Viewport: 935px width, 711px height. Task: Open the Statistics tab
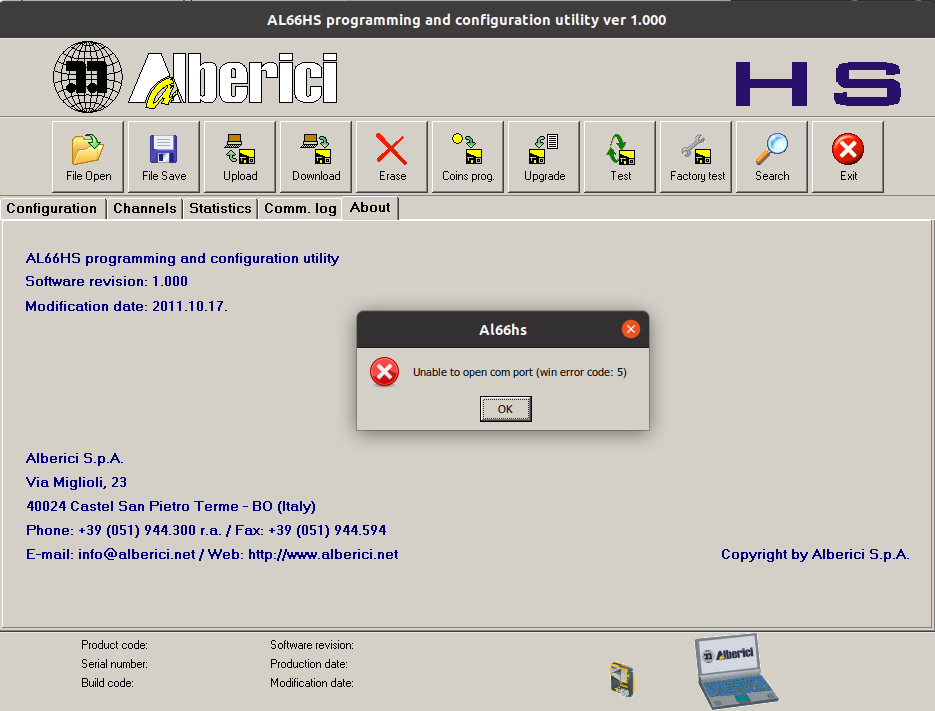(x=220, y=209)
